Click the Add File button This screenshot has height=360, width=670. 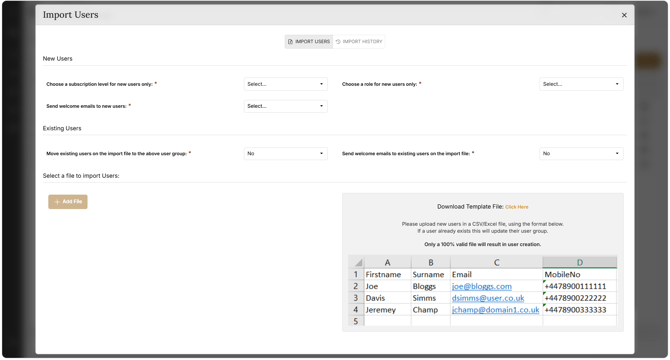[x=68, y=202]
